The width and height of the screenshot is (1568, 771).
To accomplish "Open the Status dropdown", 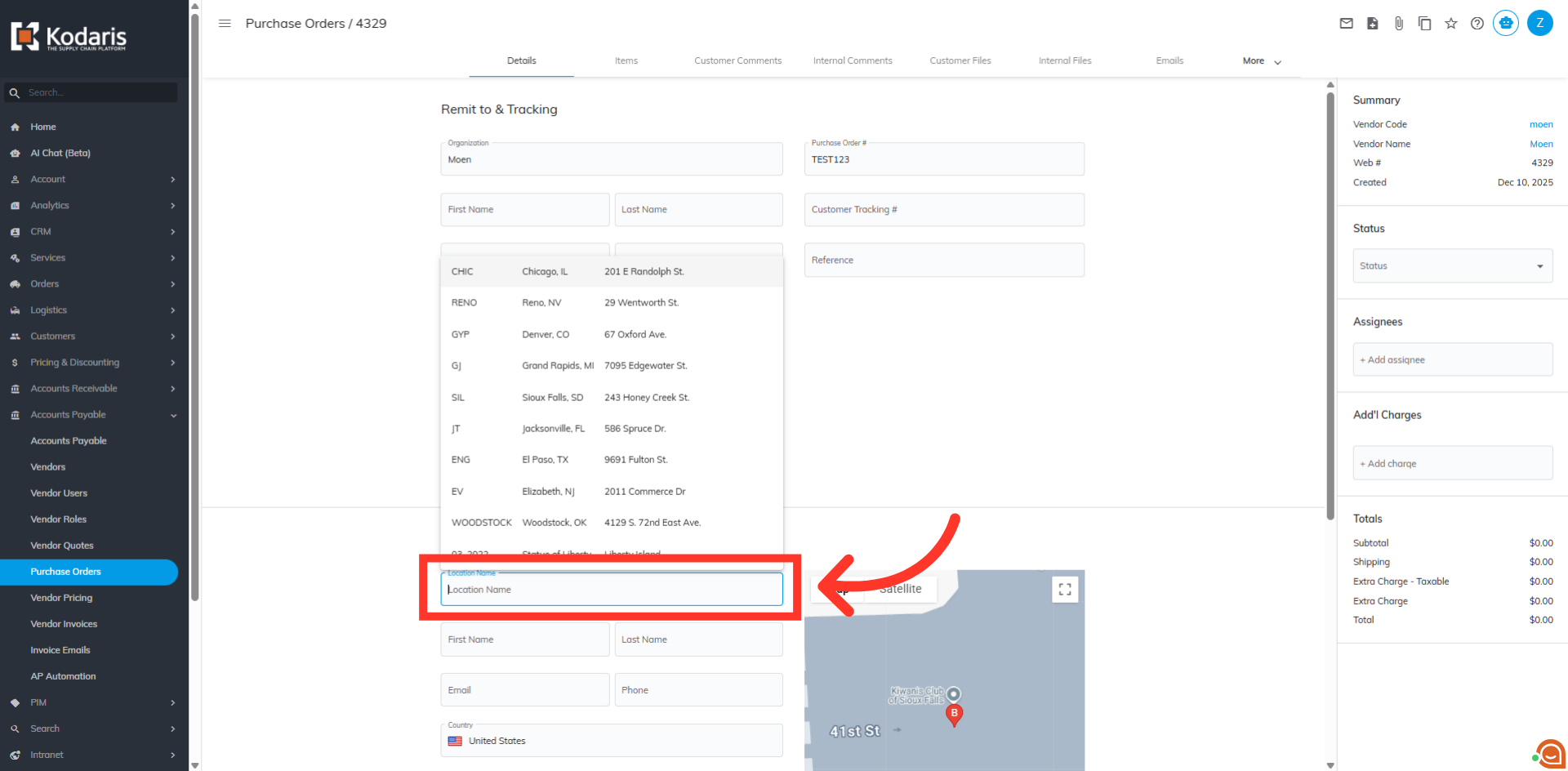I will 1453,266.
